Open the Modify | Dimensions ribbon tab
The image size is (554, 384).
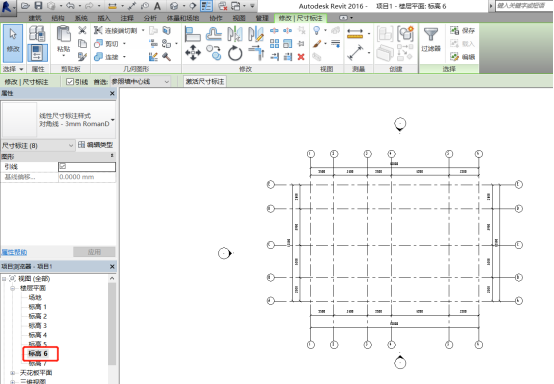[x=300, y=18]
